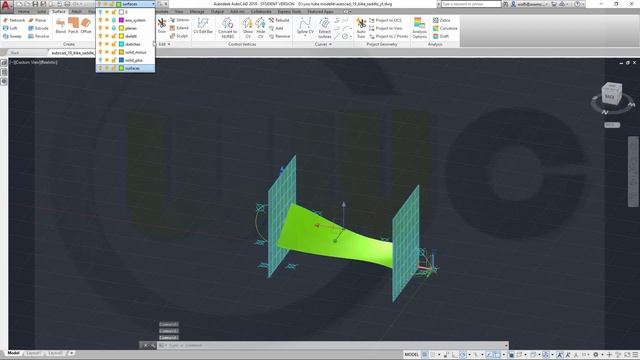
Task: Open the view cube WCS dropdown
Action: 612,125
